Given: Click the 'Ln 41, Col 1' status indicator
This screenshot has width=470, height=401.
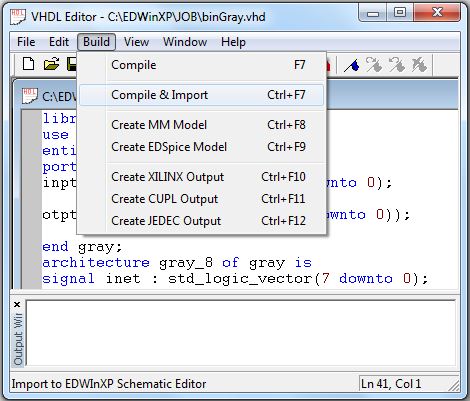Looking at the screenshot, I should 391,384.
